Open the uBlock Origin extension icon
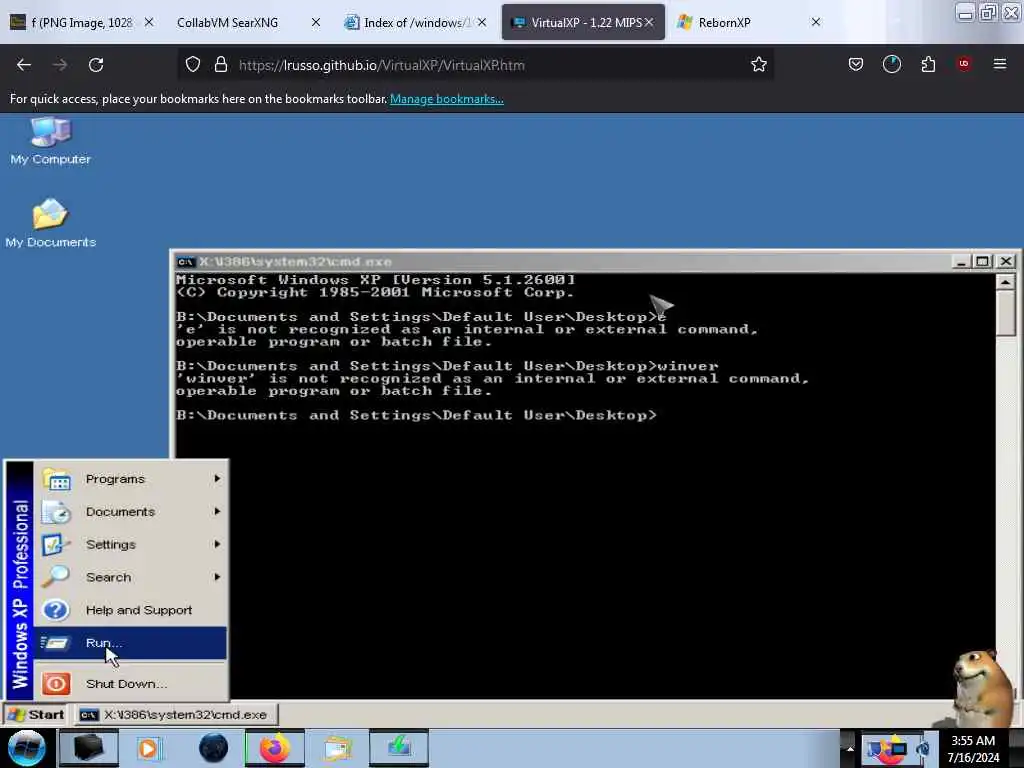The height and width of the screenshot is (768, 1024). [x=963, y=63]
